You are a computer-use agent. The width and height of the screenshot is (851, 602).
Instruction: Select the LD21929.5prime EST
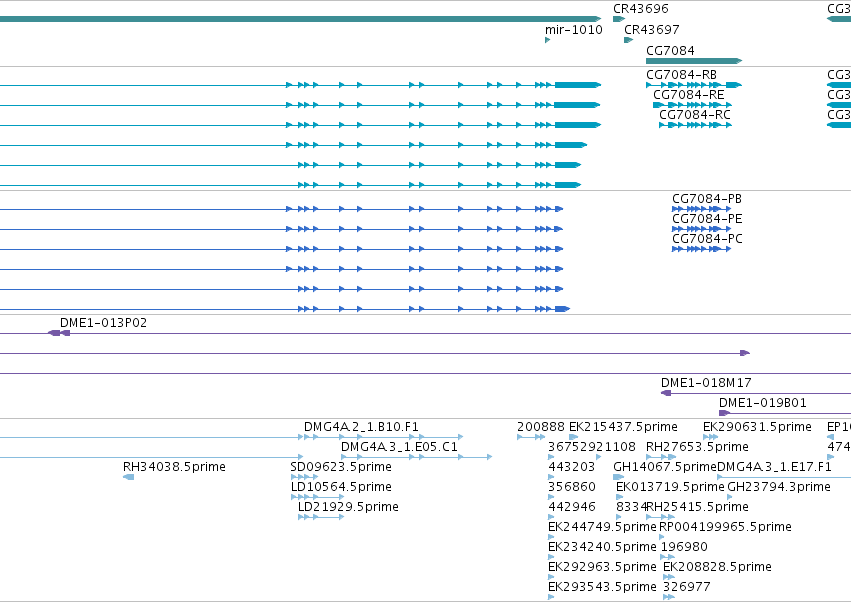pyautogui.click(x=321, y=517)
